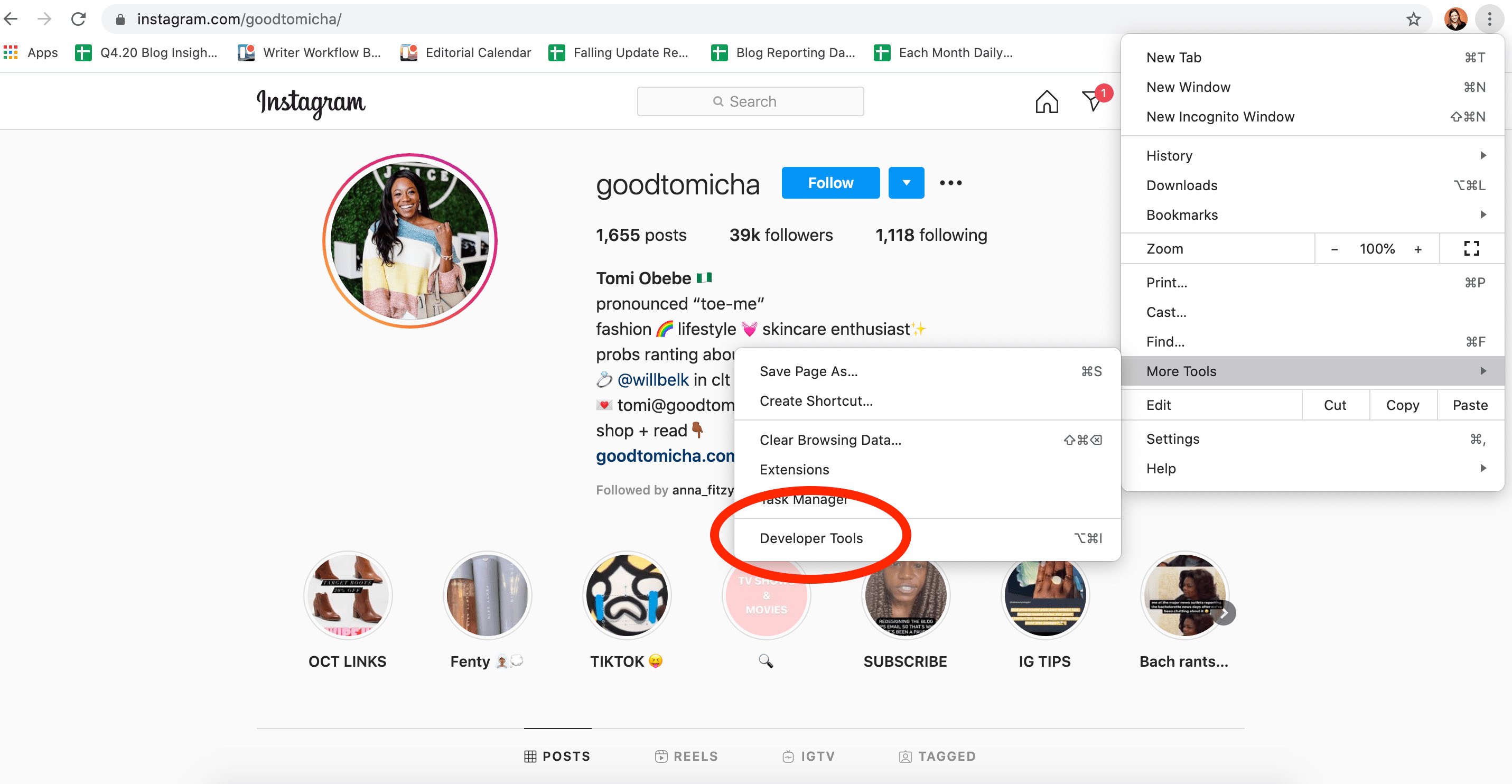Click the Chrome profile avatar
1512x784 pixels.
(x=1455, y=20)
